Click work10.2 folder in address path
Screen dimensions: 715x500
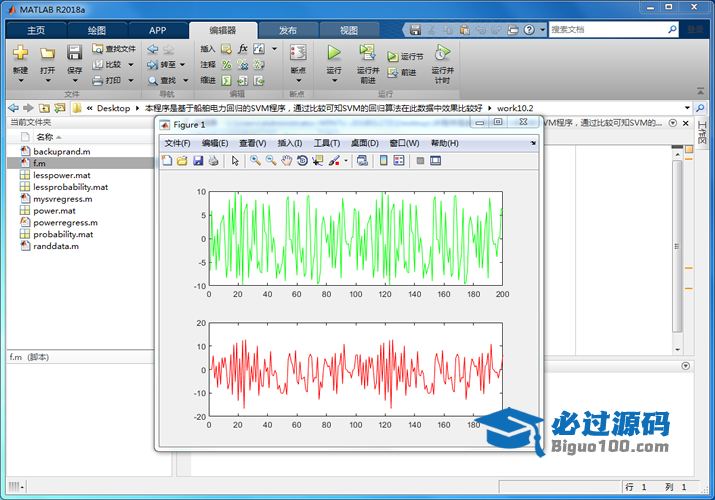(x=515, y=108)
